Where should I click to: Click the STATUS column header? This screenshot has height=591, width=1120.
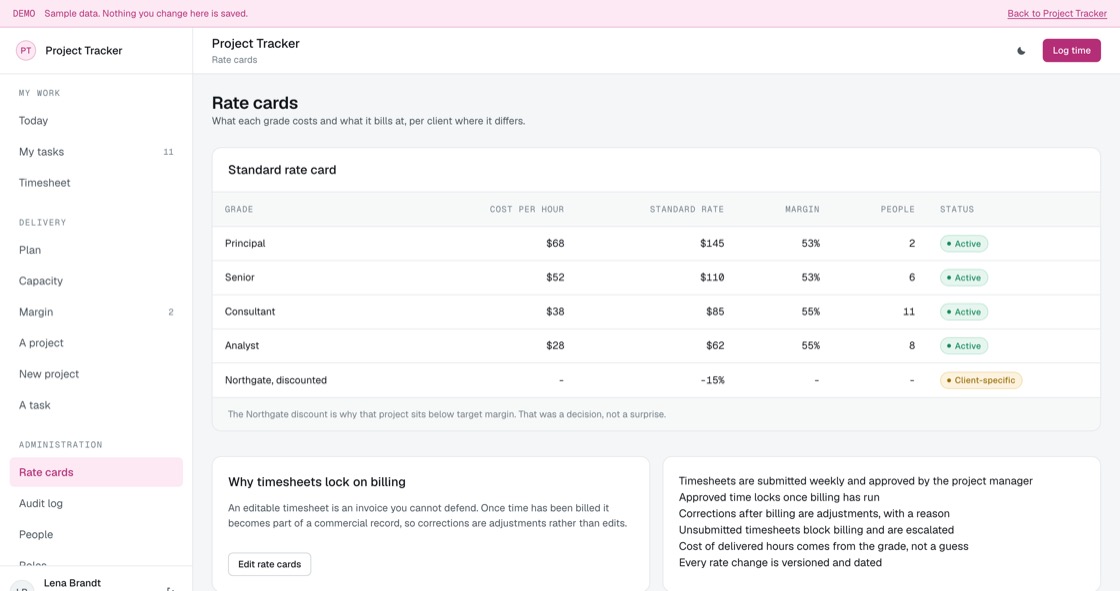(956, 209)
